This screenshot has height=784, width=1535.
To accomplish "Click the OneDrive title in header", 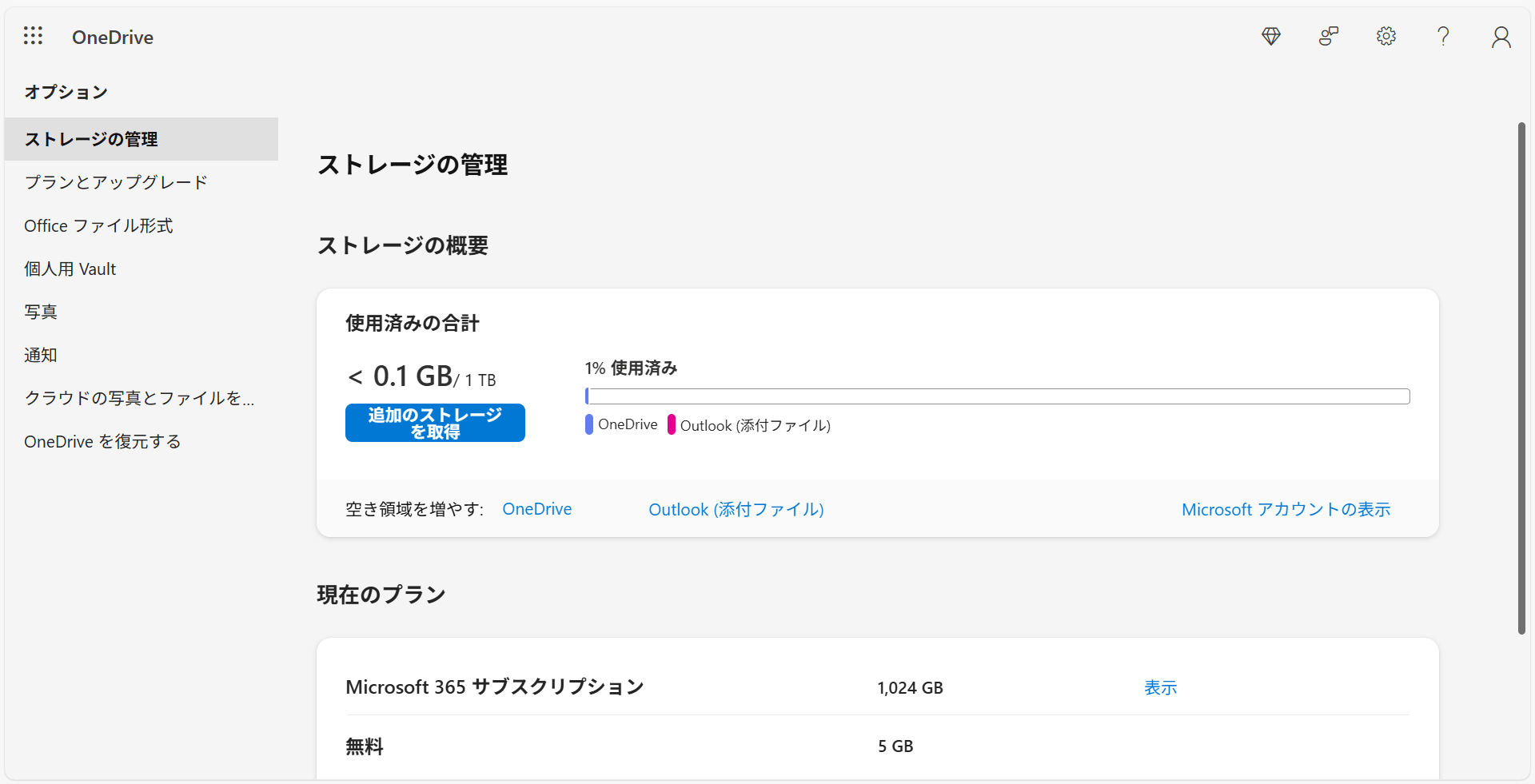I will click(113, 38).
